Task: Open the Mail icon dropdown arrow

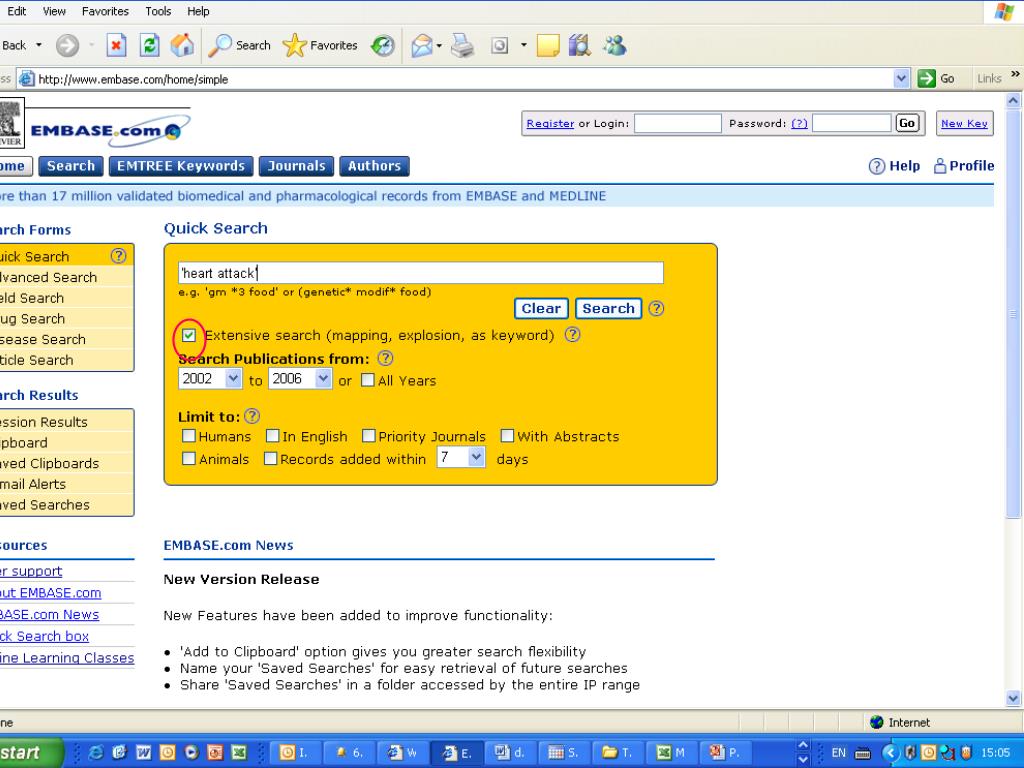Action: point(439,45)
